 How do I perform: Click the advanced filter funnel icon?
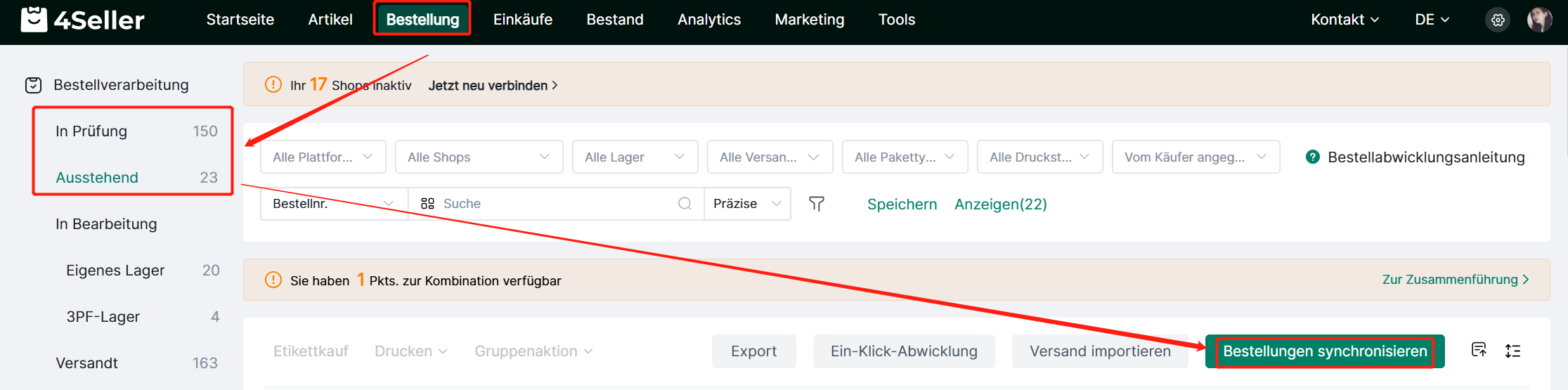pyautogui.click(x=816, y=204)
